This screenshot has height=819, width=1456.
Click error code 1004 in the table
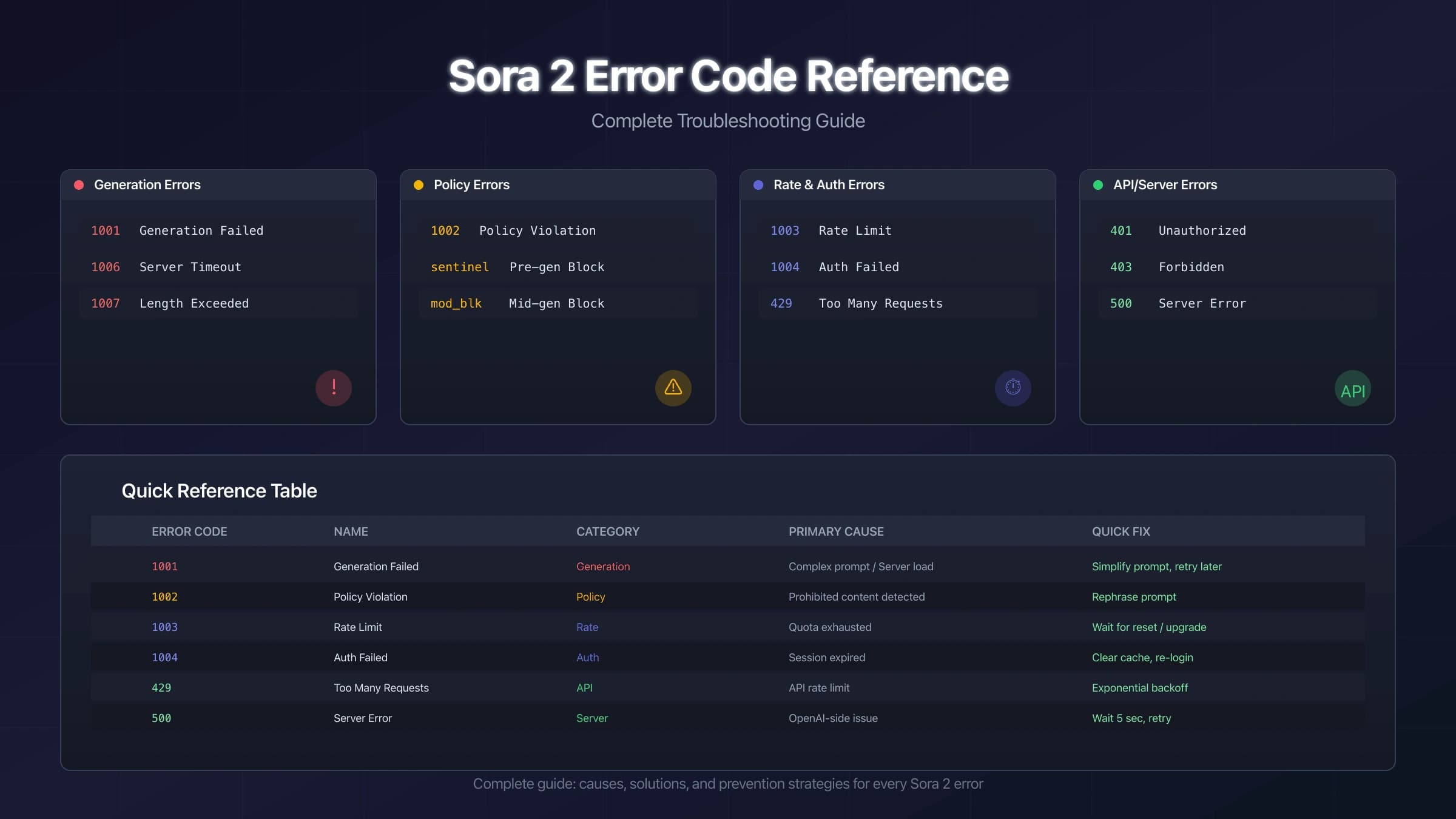pyautogui.click(x=164, y=658)
